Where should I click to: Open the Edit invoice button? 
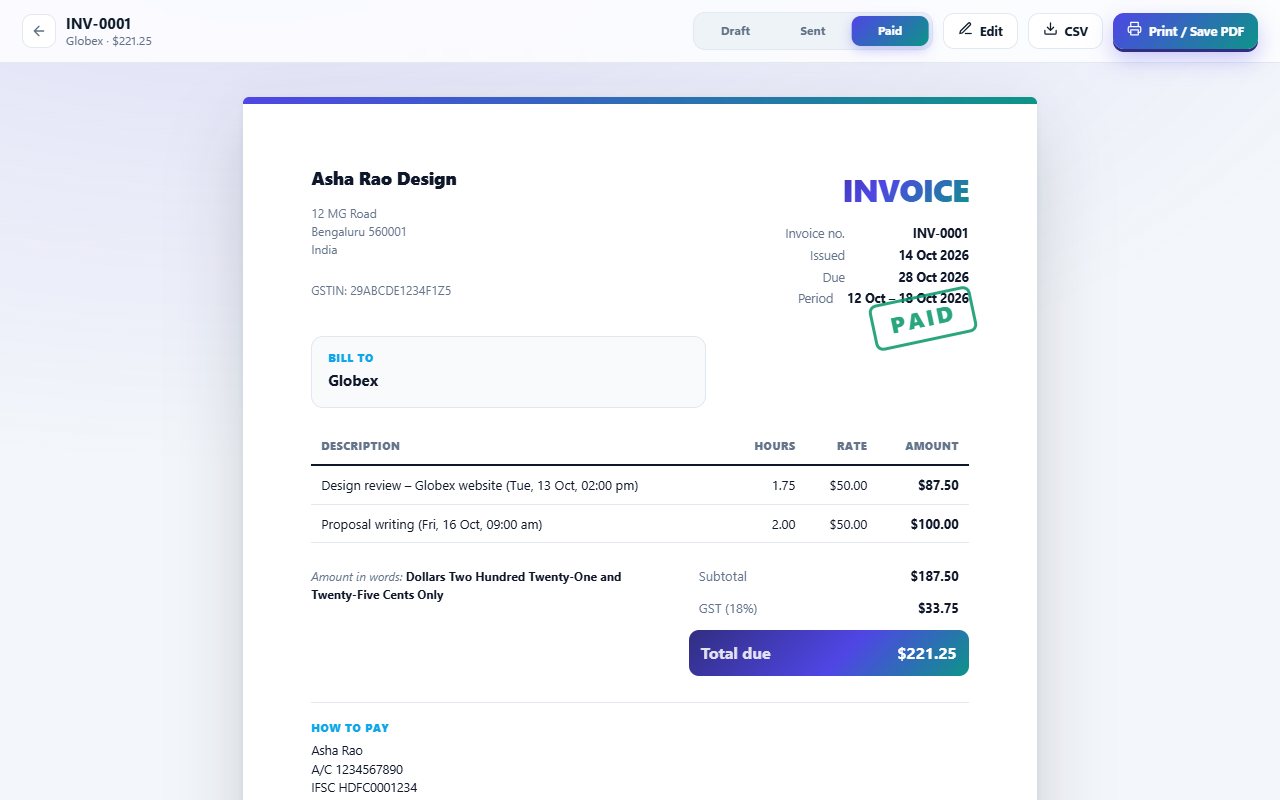[x=980, y=31]
